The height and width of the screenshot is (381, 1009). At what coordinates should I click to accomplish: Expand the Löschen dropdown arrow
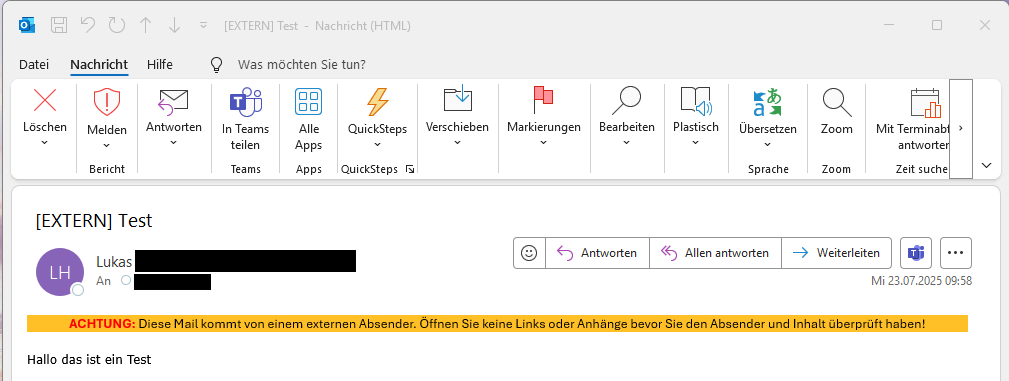point(44,142)
